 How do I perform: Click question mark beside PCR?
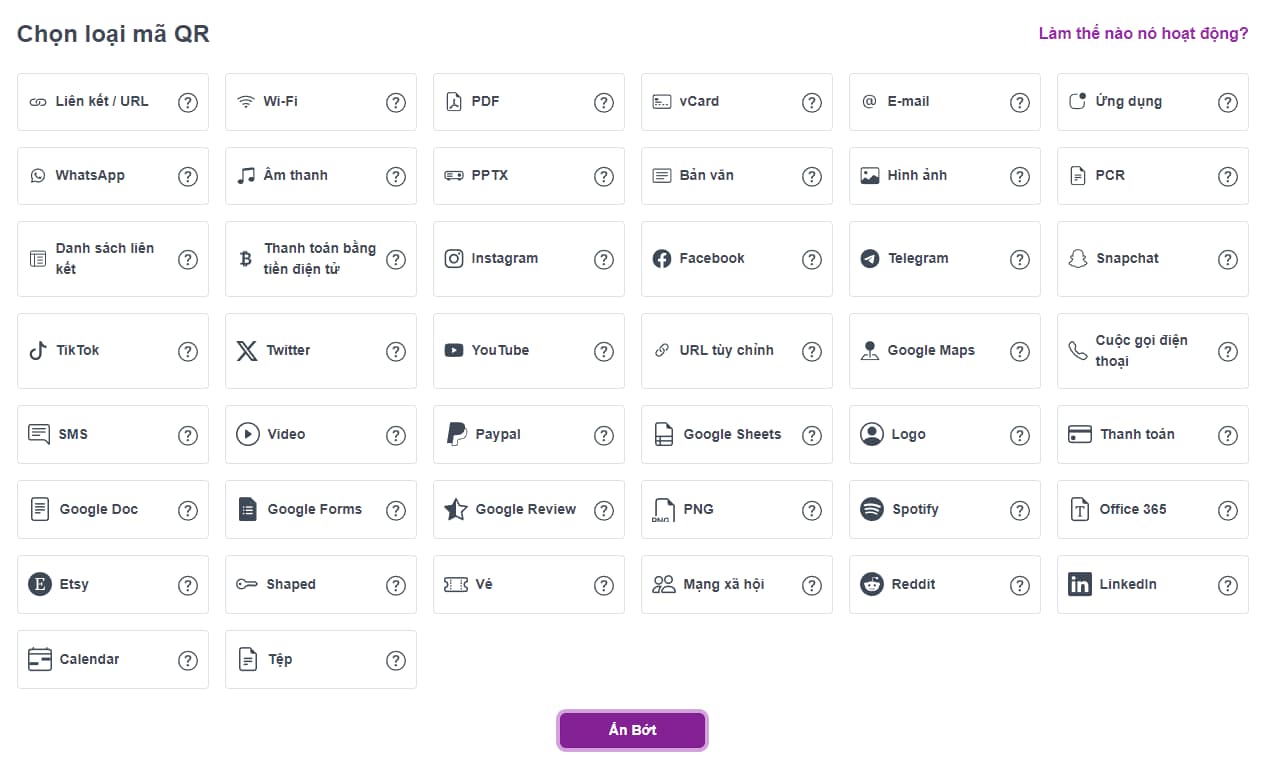(1228, 176)
